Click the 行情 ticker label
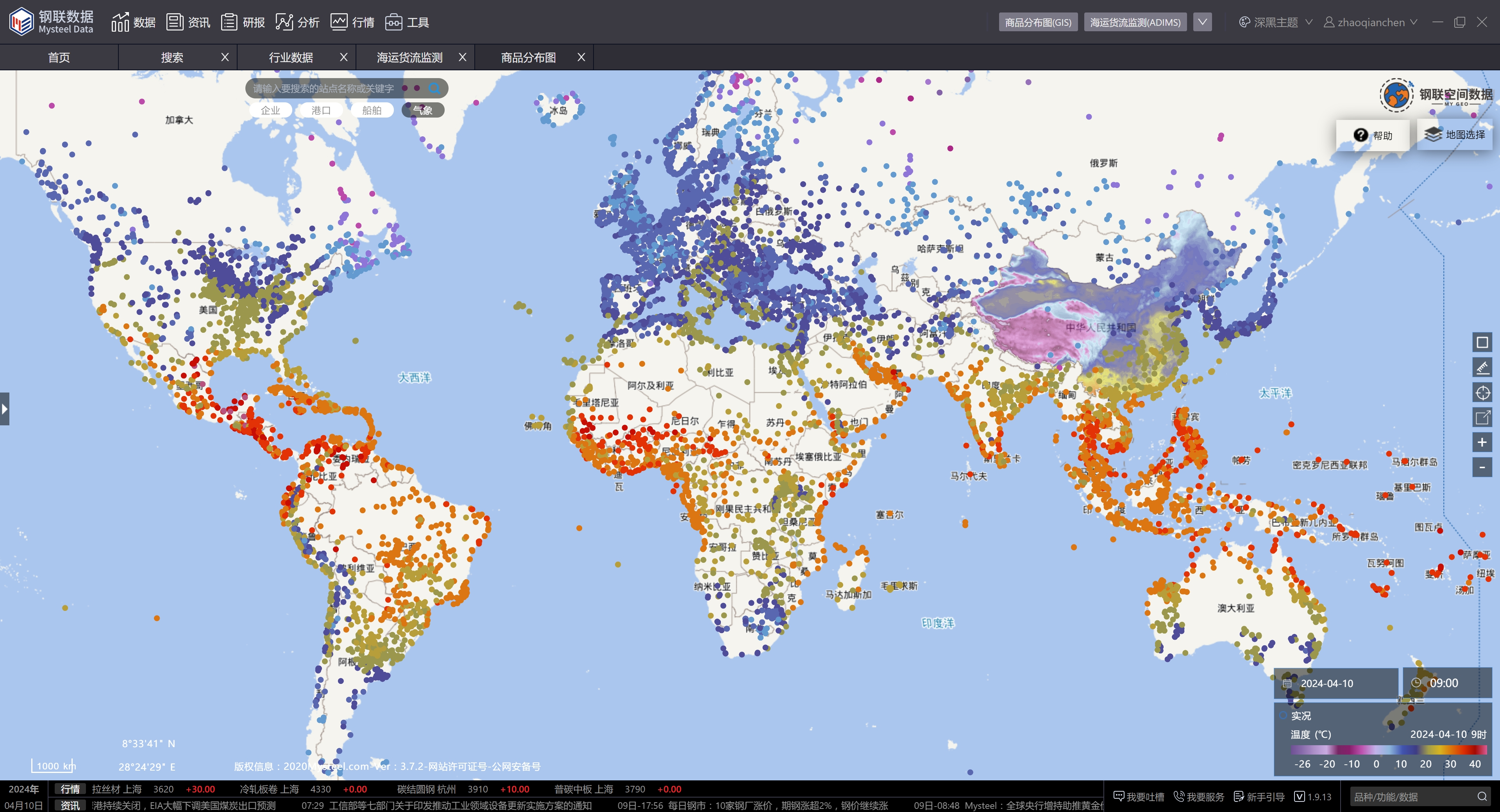Image resolution: width=1500 pixels, height=812 pixels. tap(70, 789)
